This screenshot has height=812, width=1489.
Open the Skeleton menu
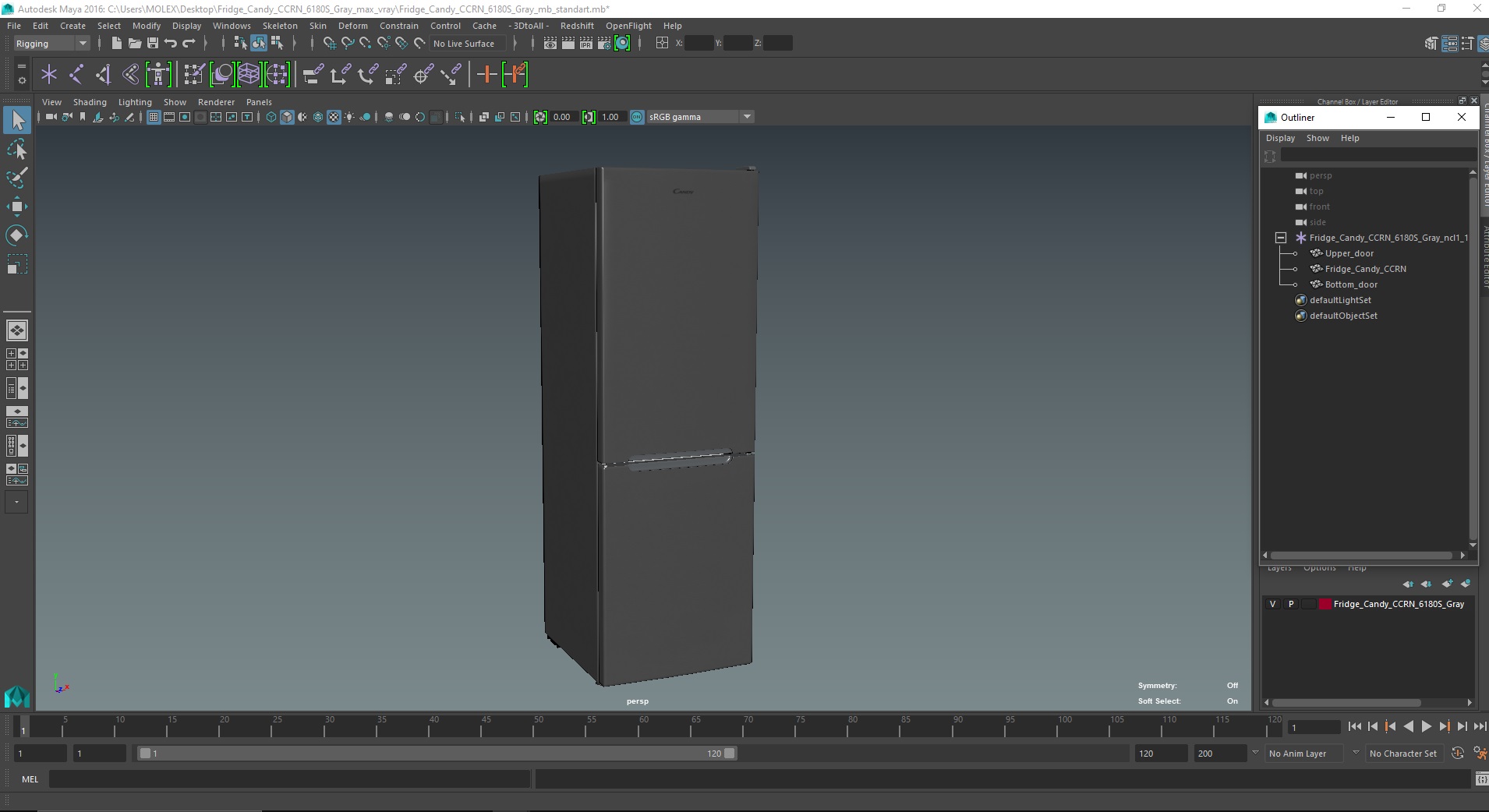pyautogui.click(x=280, y=26)
